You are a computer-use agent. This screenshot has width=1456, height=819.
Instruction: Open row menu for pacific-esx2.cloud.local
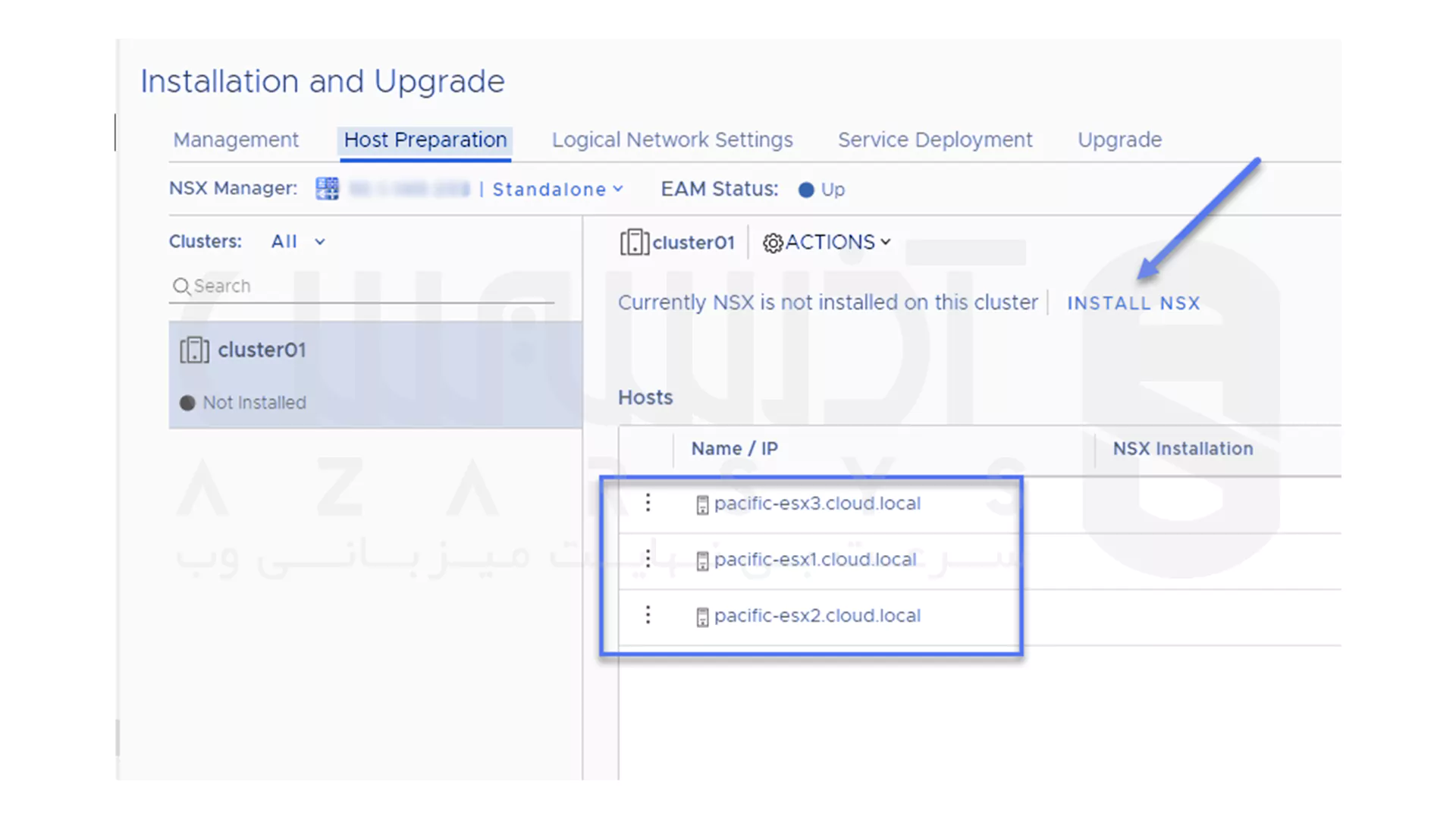(648, 615)
